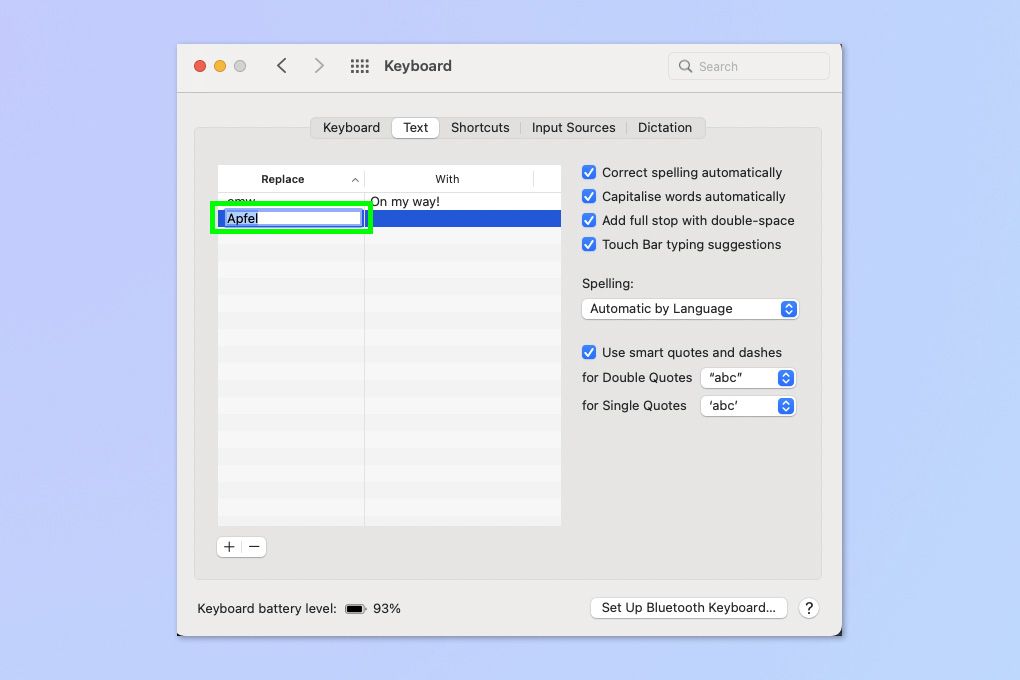
Task: Uncheck Add full stop with double-space
Action: (x=589, y=220)
